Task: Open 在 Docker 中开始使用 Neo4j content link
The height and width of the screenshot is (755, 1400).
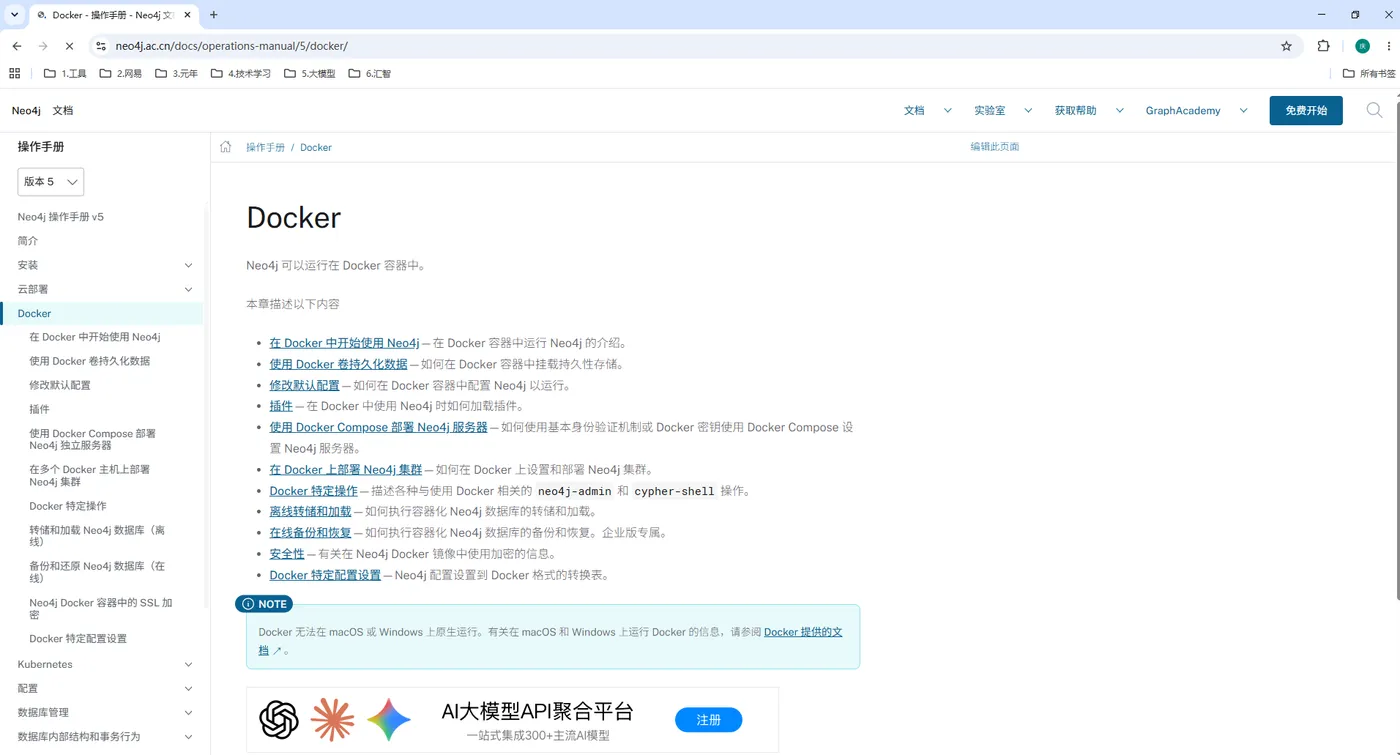Action: [x=344, y=343]
